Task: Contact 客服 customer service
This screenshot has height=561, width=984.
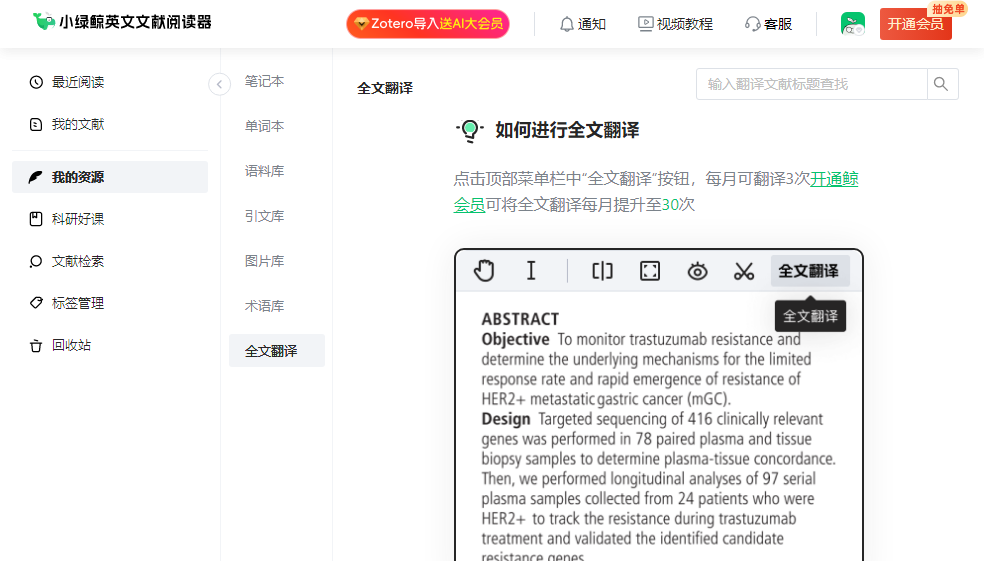Action: [768, 24]
